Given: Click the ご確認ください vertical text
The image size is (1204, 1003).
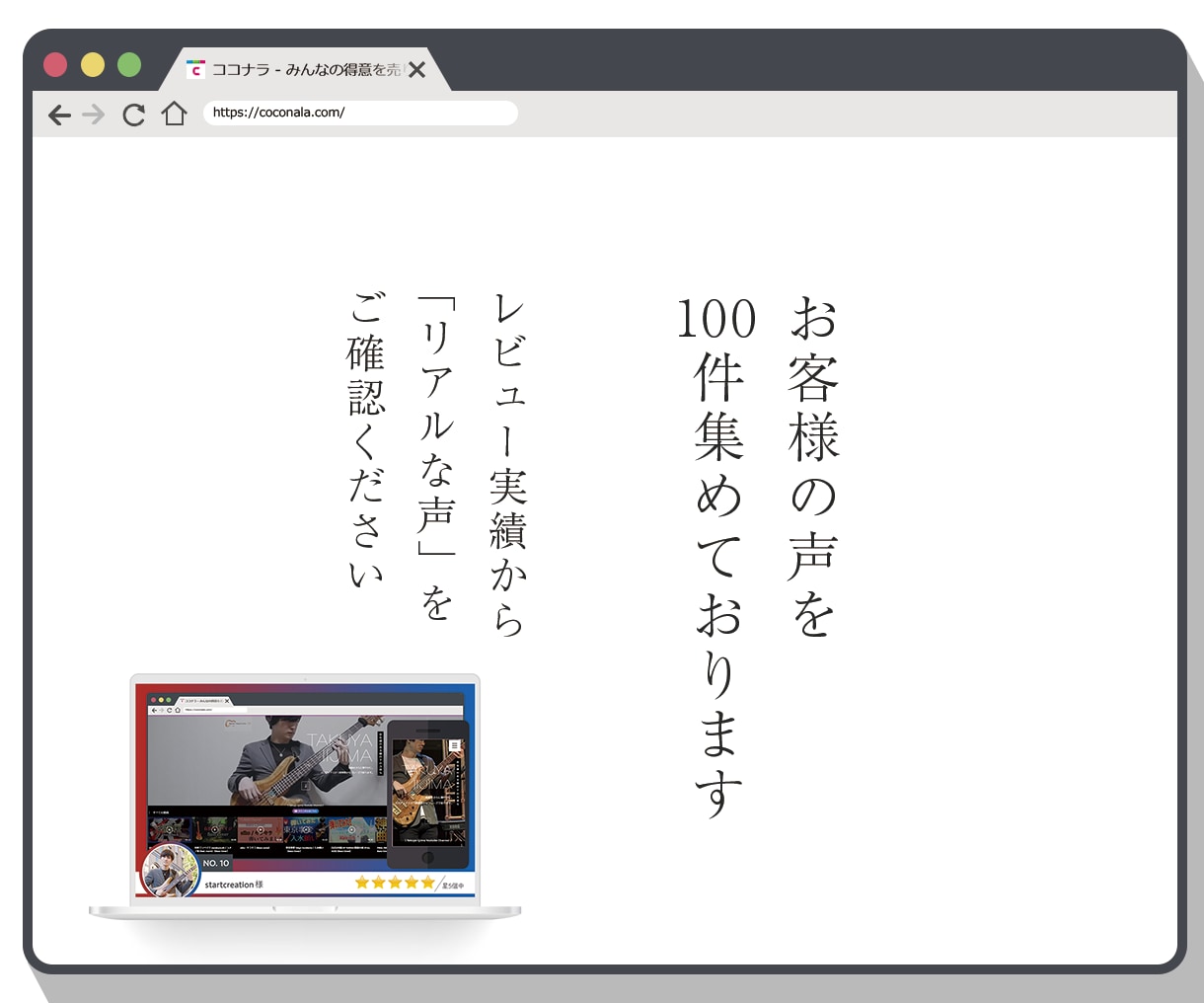Looking at the screenshot, I should click(366, 438).
